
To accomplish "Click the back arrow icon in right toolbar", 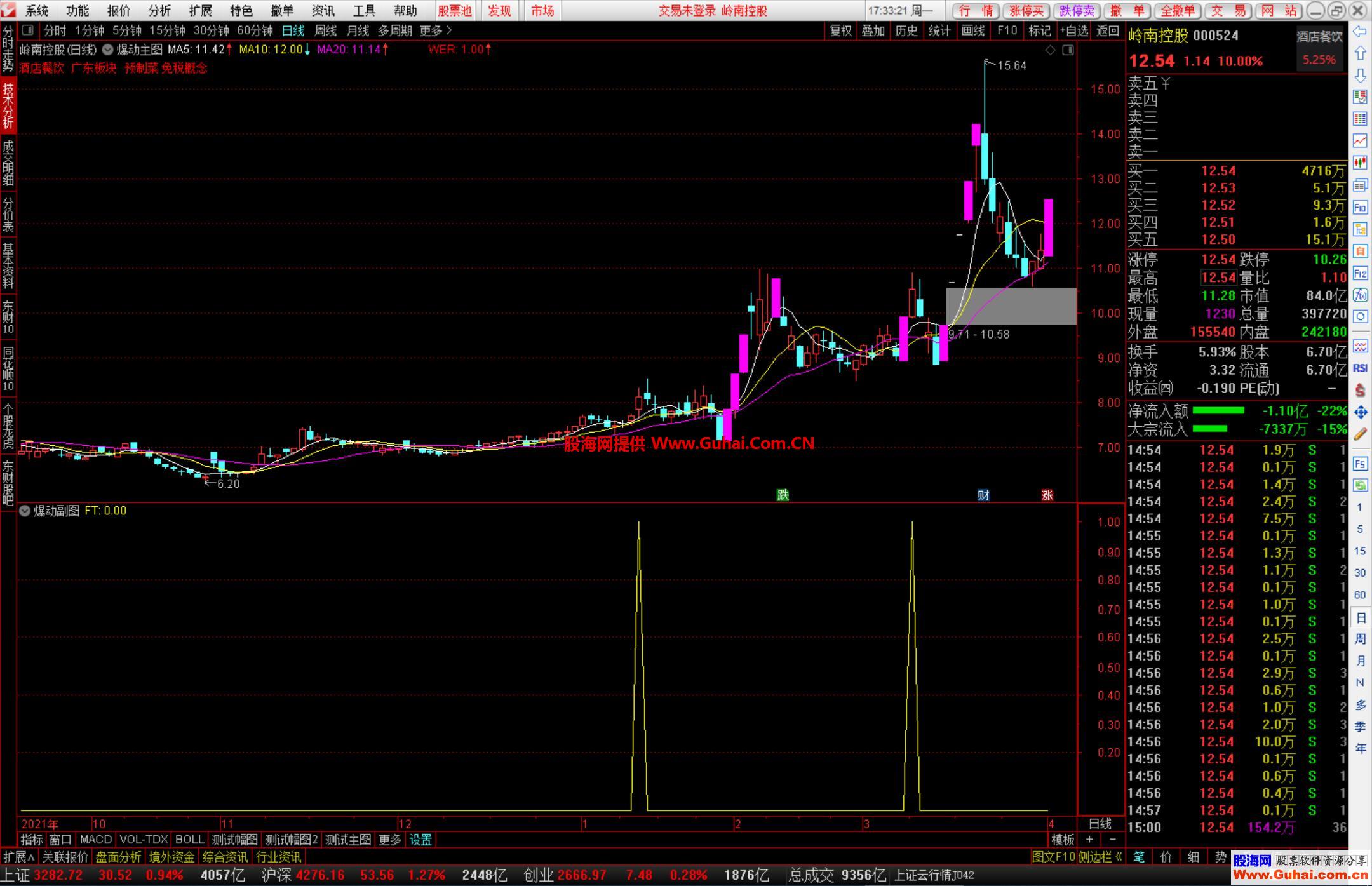I will (x=1360, y=31).
